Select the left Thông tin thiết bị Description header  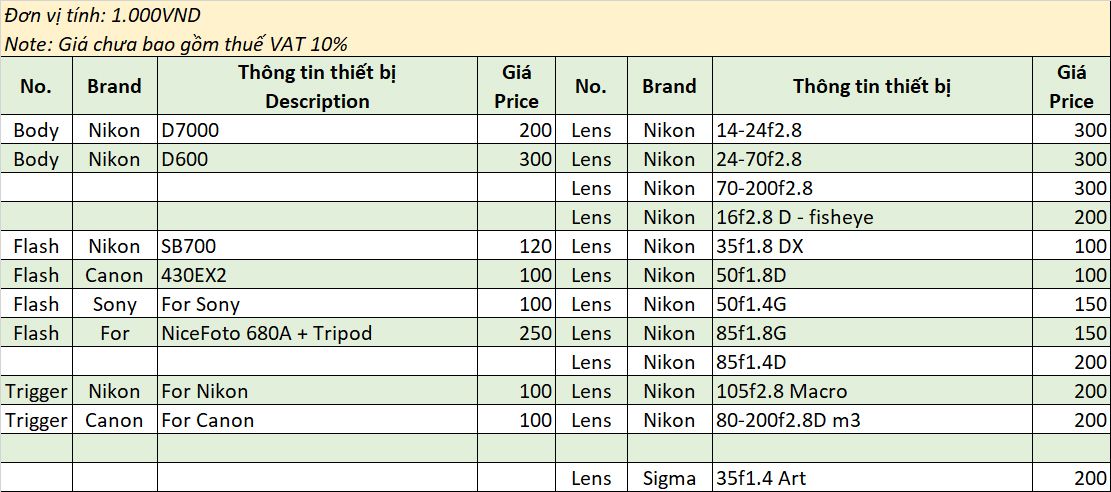pos(317,86)
